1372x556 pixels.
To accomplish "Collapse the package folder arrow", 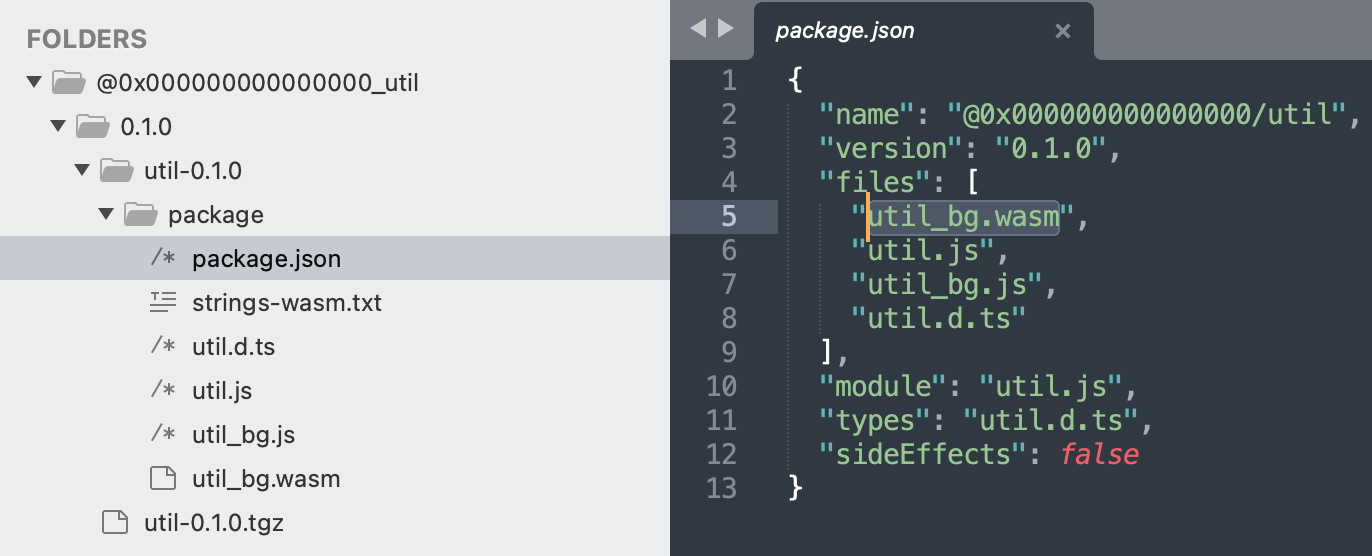I will coord(107,215).
